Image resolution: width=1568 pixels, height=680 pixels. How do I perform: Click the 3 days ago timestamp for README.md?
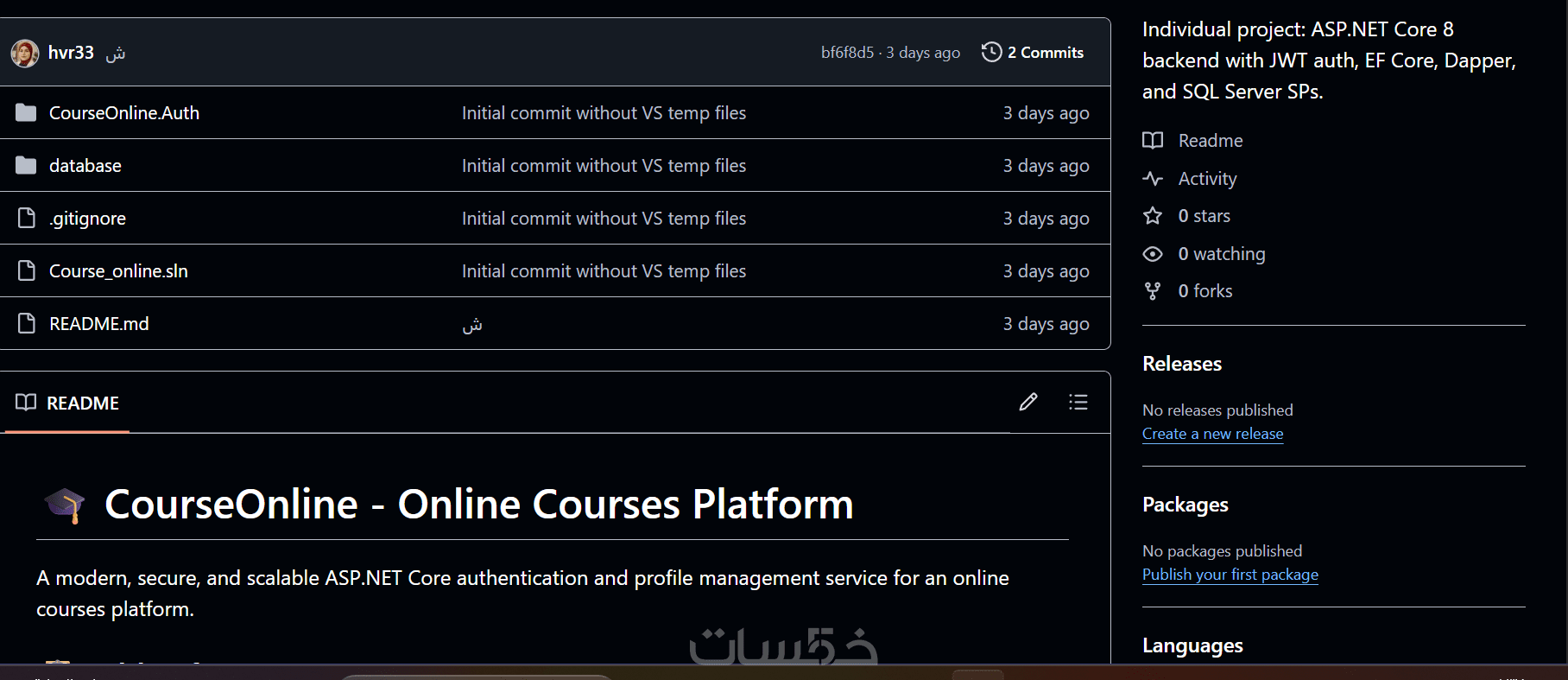point(1046,324)
